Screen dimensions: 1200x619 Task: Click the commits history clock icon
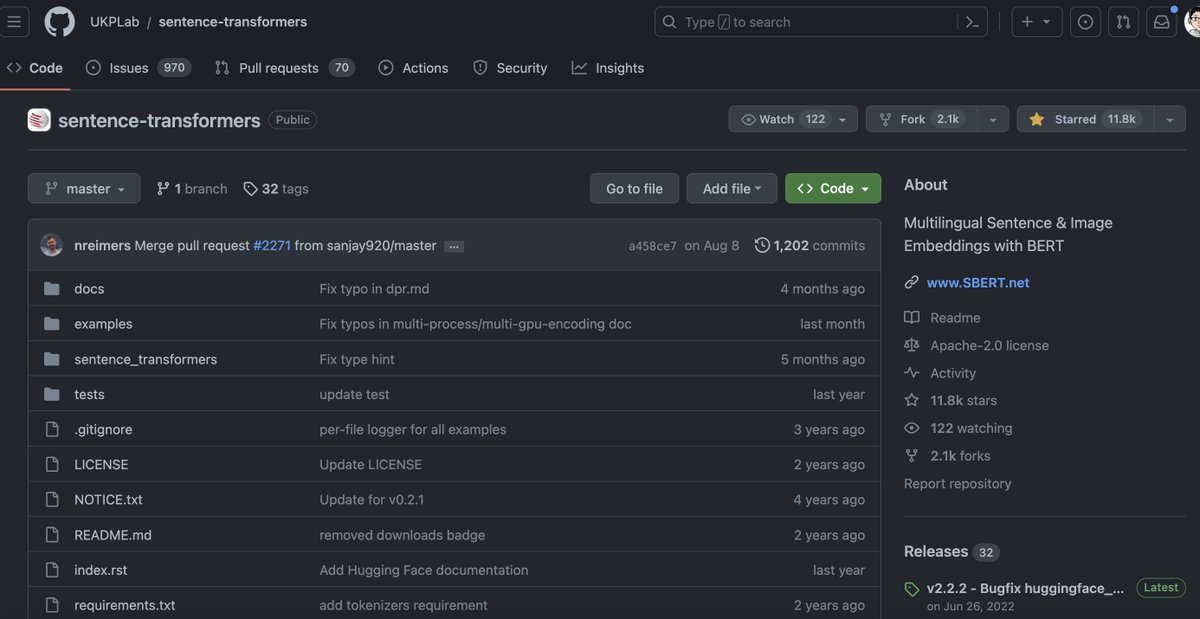[x=762, y=245]
